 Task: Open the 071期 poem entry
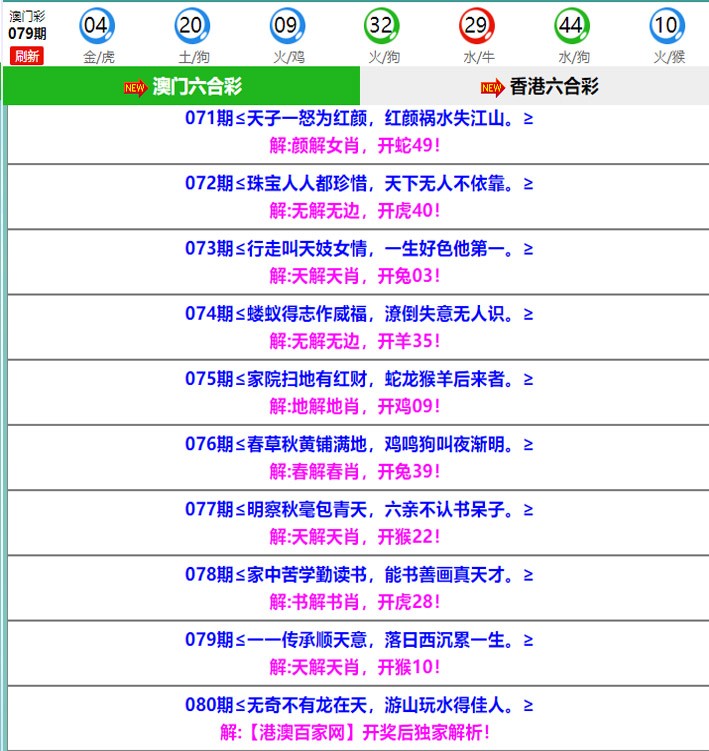click(358, 119)
